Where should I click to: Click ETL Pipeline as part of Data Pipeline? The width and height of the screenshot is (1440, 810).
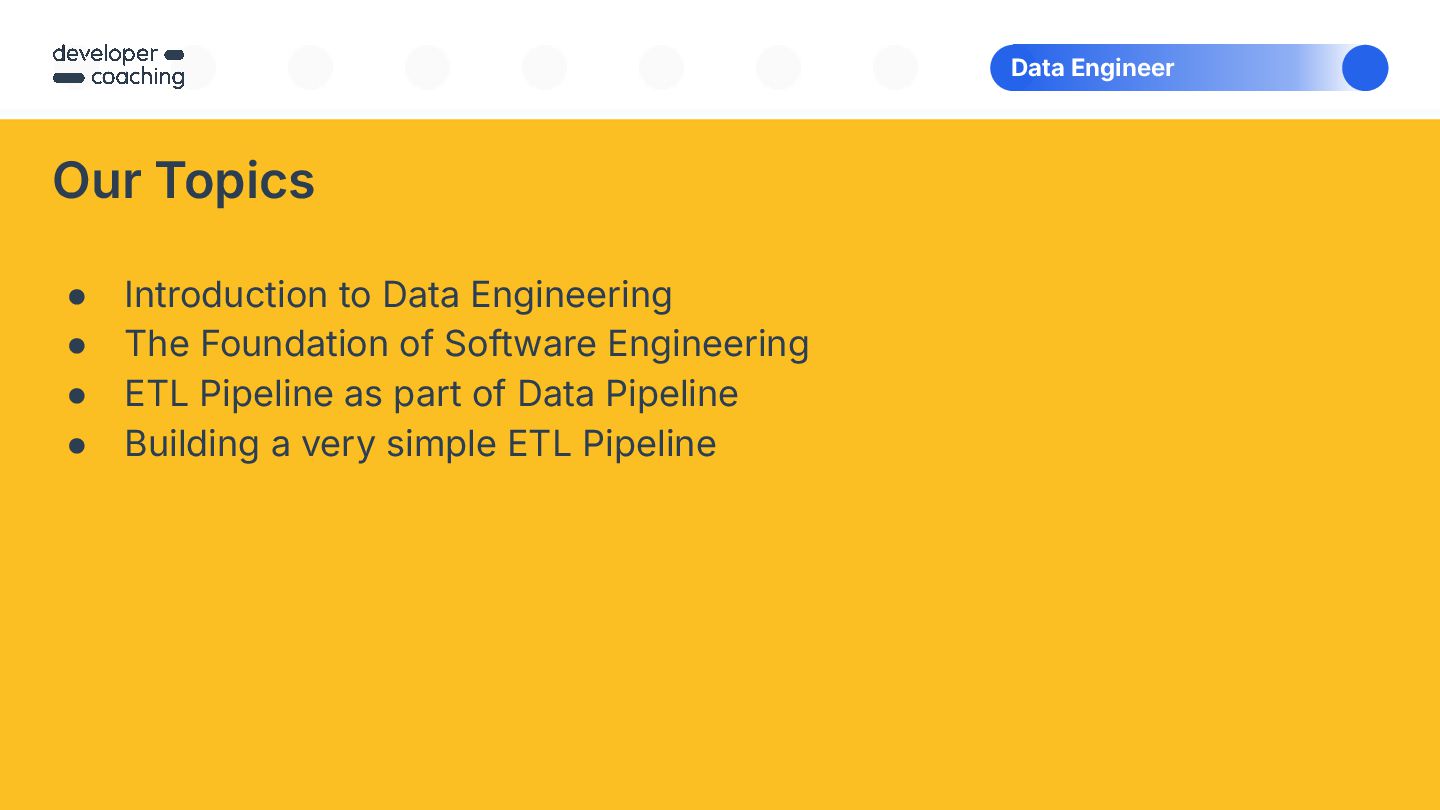[431, 394]
